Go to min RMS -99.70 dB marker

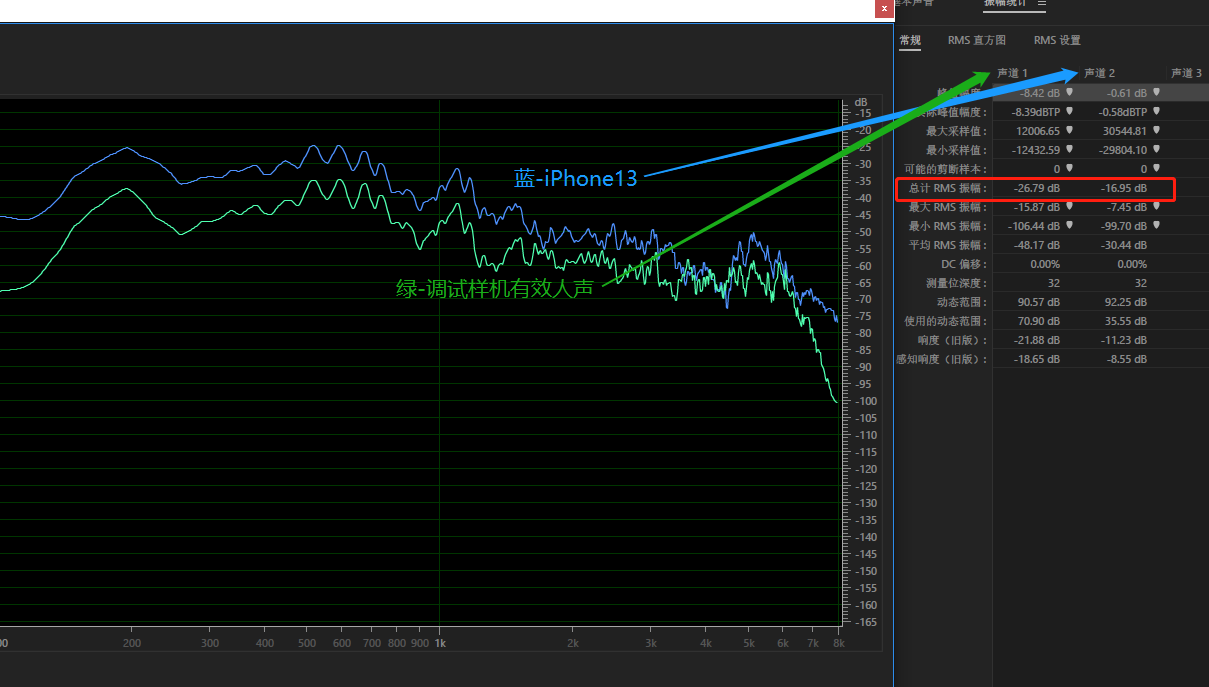(1156, 226)
